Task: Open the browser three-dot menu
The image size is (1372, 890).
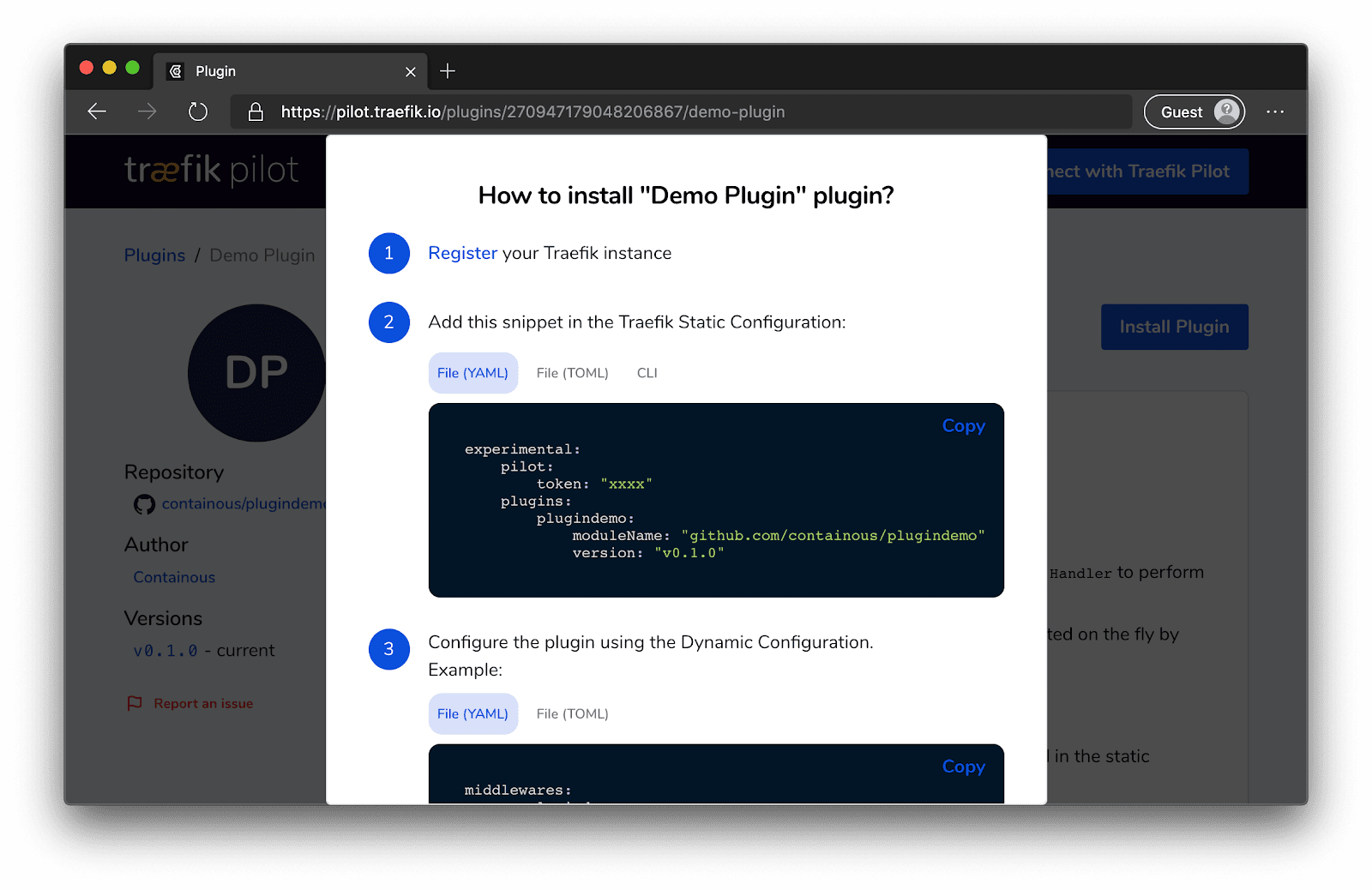Action: 1275,111
